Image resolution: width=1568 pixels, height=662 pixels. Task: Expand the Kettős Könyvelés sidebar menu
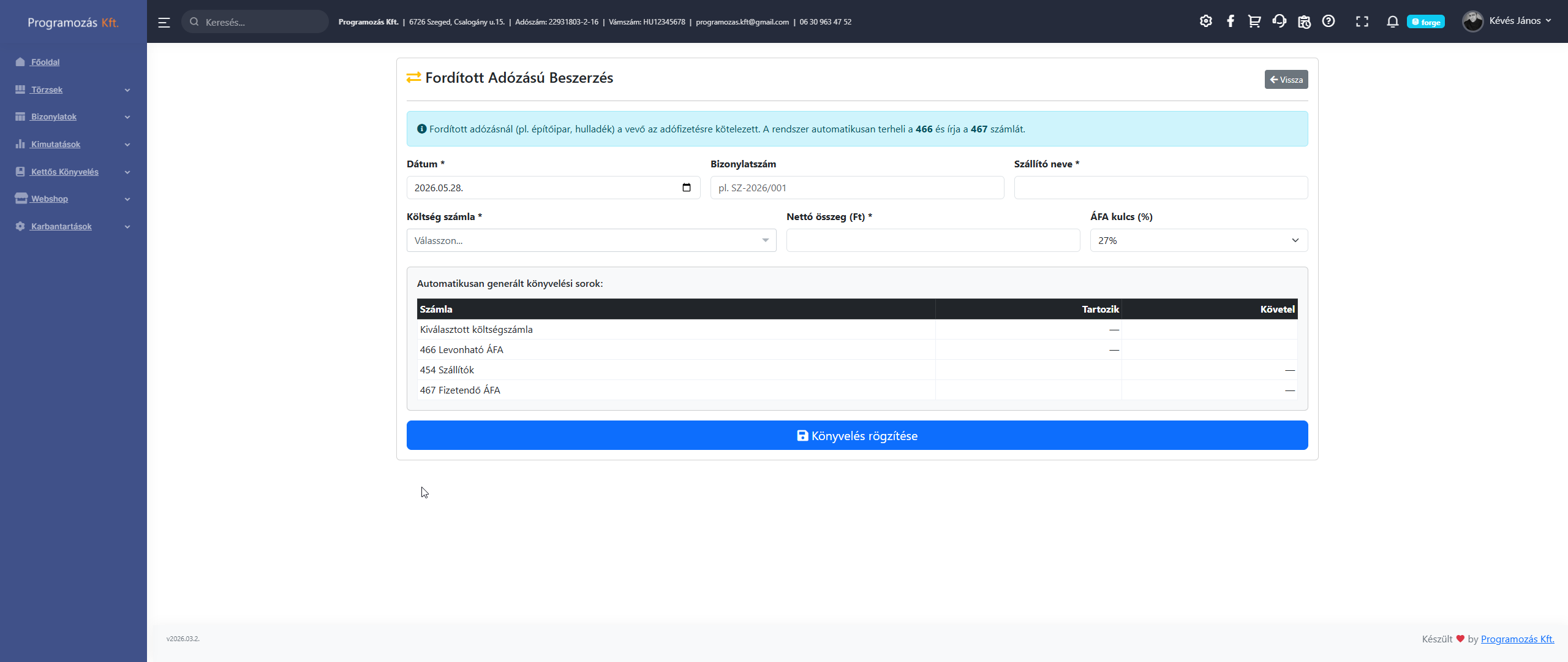73,172
